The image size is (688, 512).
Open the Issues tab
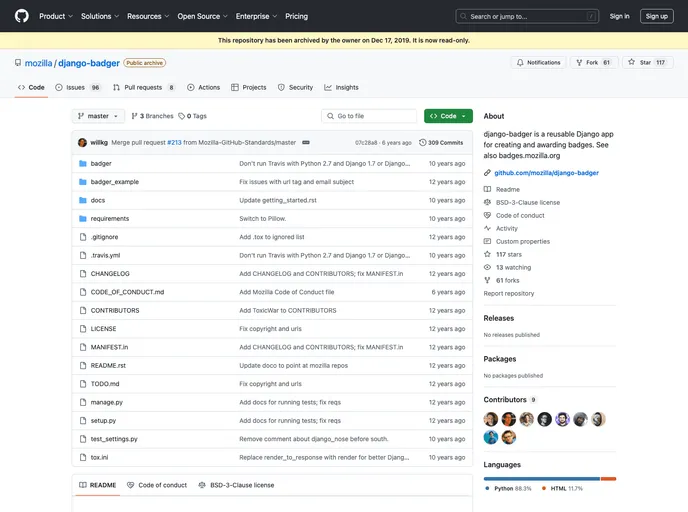coord(78,87)
